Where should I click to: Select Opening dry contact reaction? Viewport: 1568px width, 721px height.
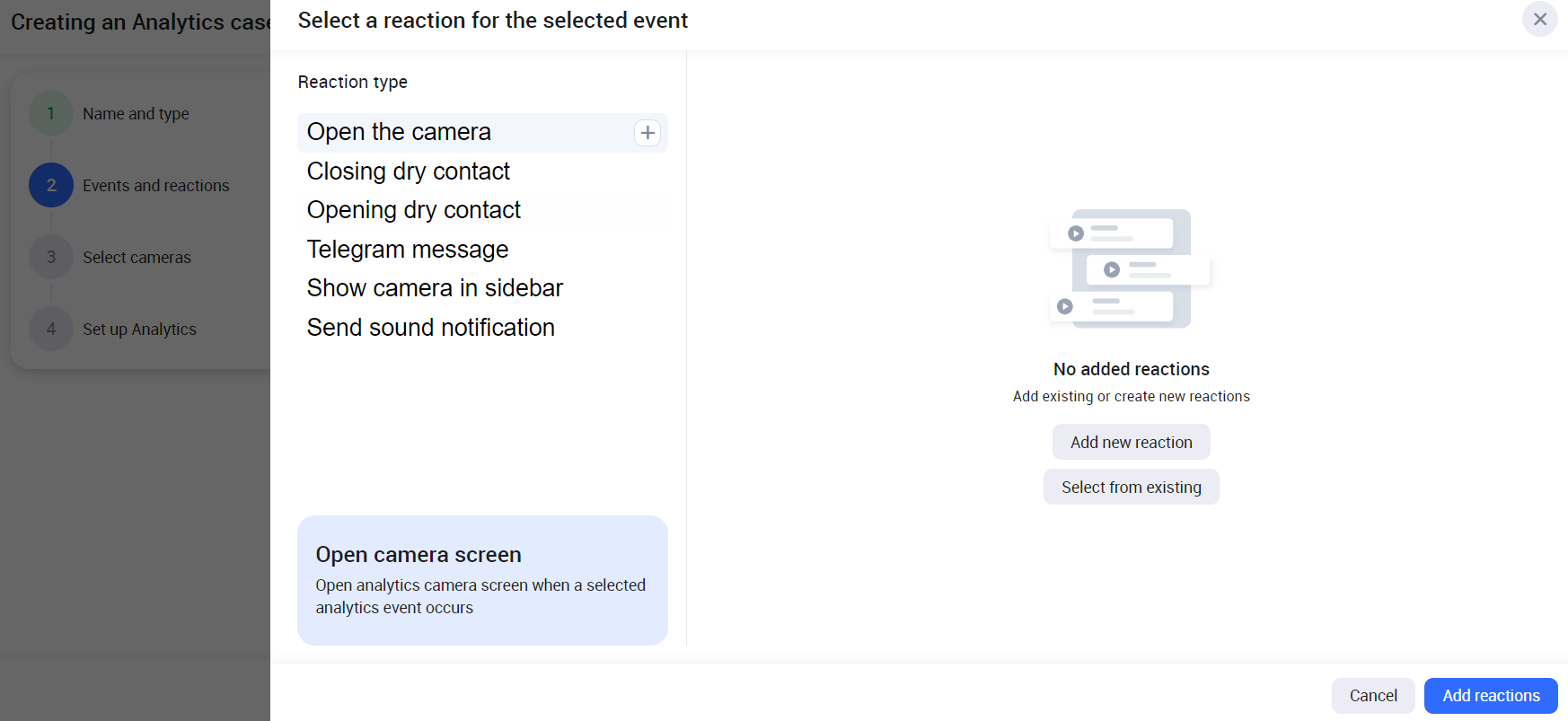tap(413, 210)
